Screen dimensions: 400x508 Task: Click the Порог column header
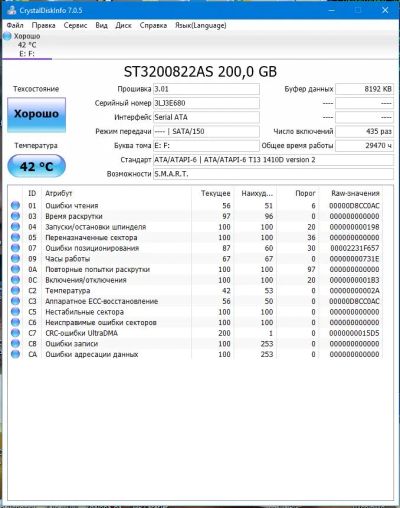coord(305,193)
